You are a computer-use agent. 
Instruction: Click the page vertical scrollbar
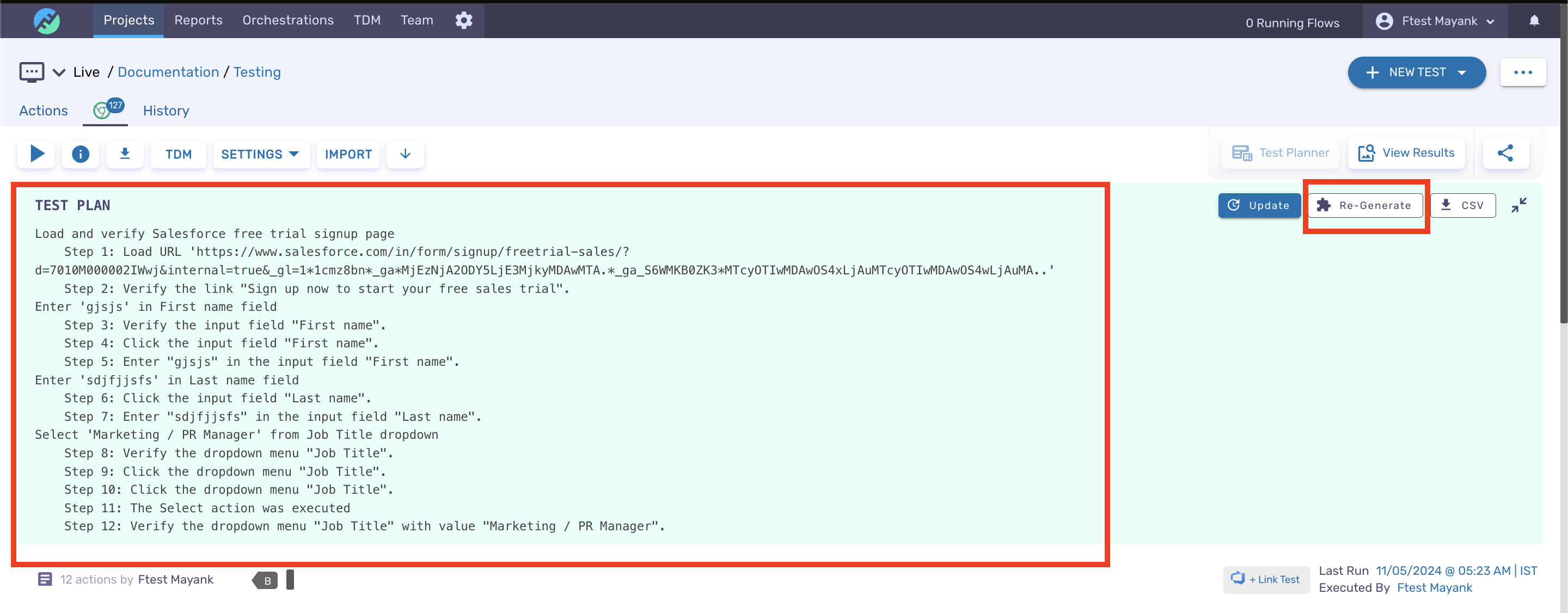(x=1563, y=164)
